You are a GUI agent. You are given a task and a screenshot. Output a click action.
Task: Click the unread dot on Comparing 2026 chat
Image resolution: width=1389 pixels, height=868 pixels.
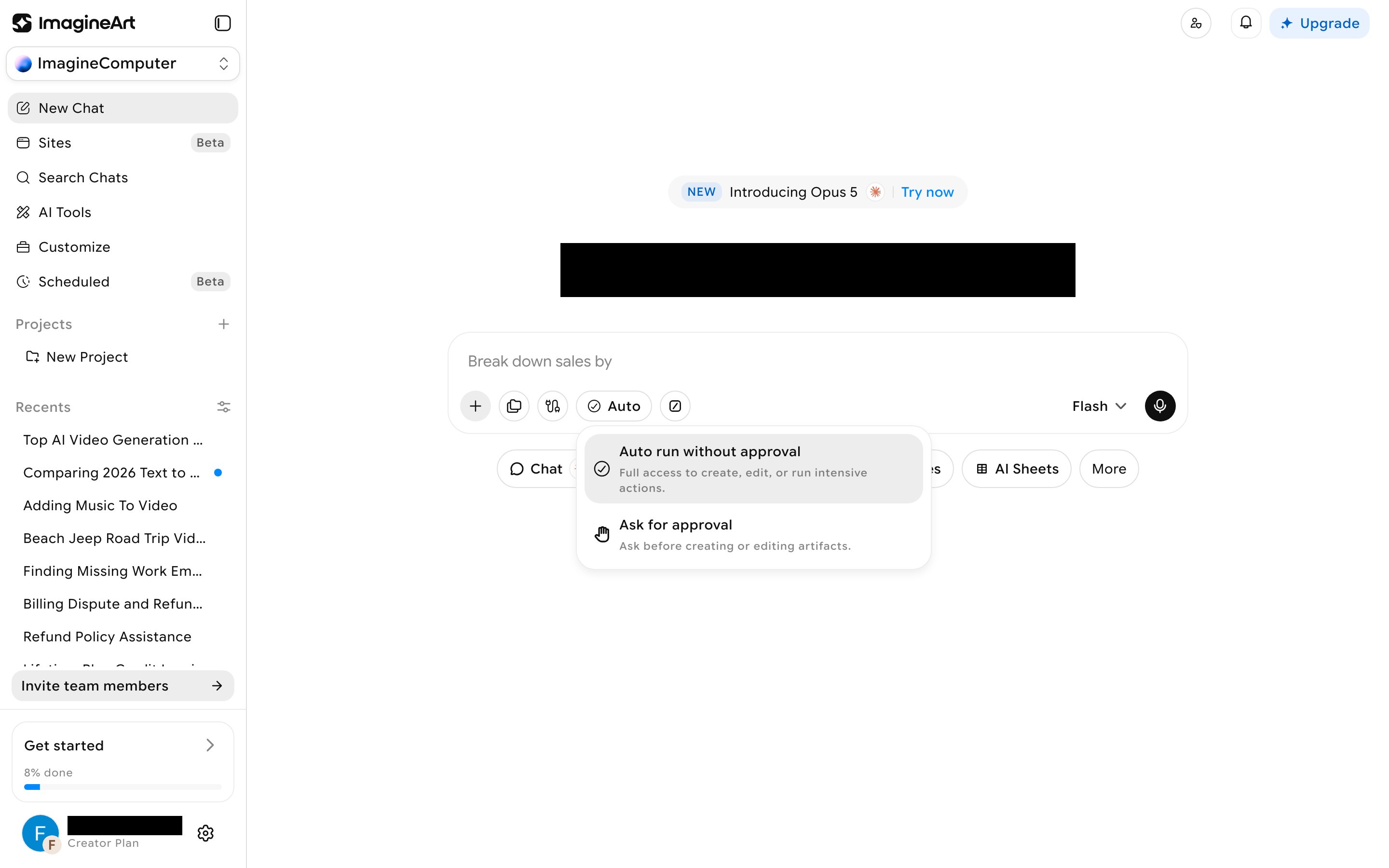point(218,473)
